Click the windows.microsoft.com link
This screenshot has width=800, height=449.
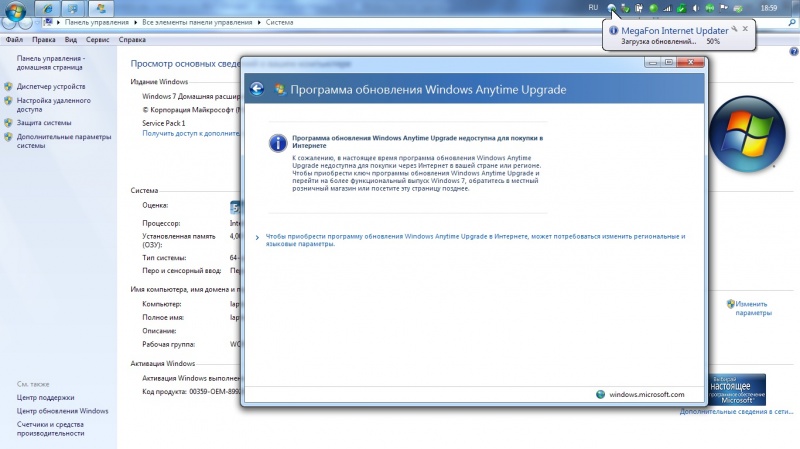646,394
